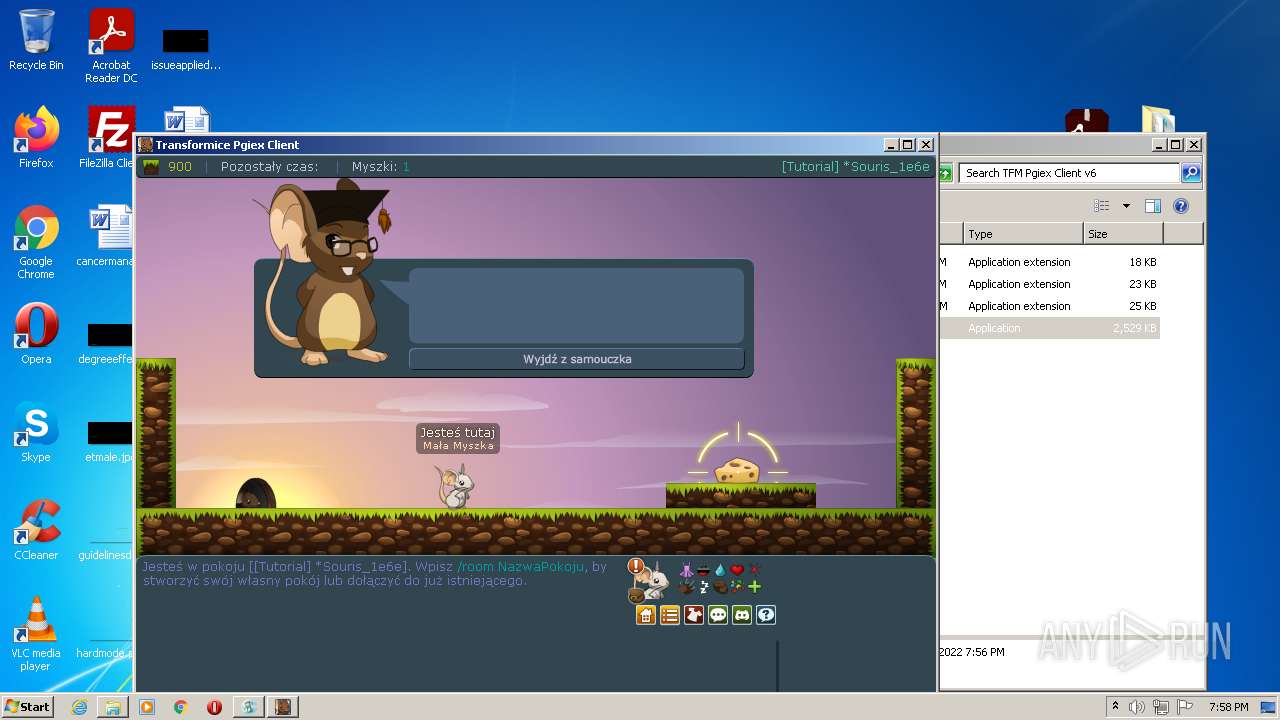This screenshot has height=720, width=1280.
Task: Select the 18 KB Application extension row
Action: (1050, 262)
